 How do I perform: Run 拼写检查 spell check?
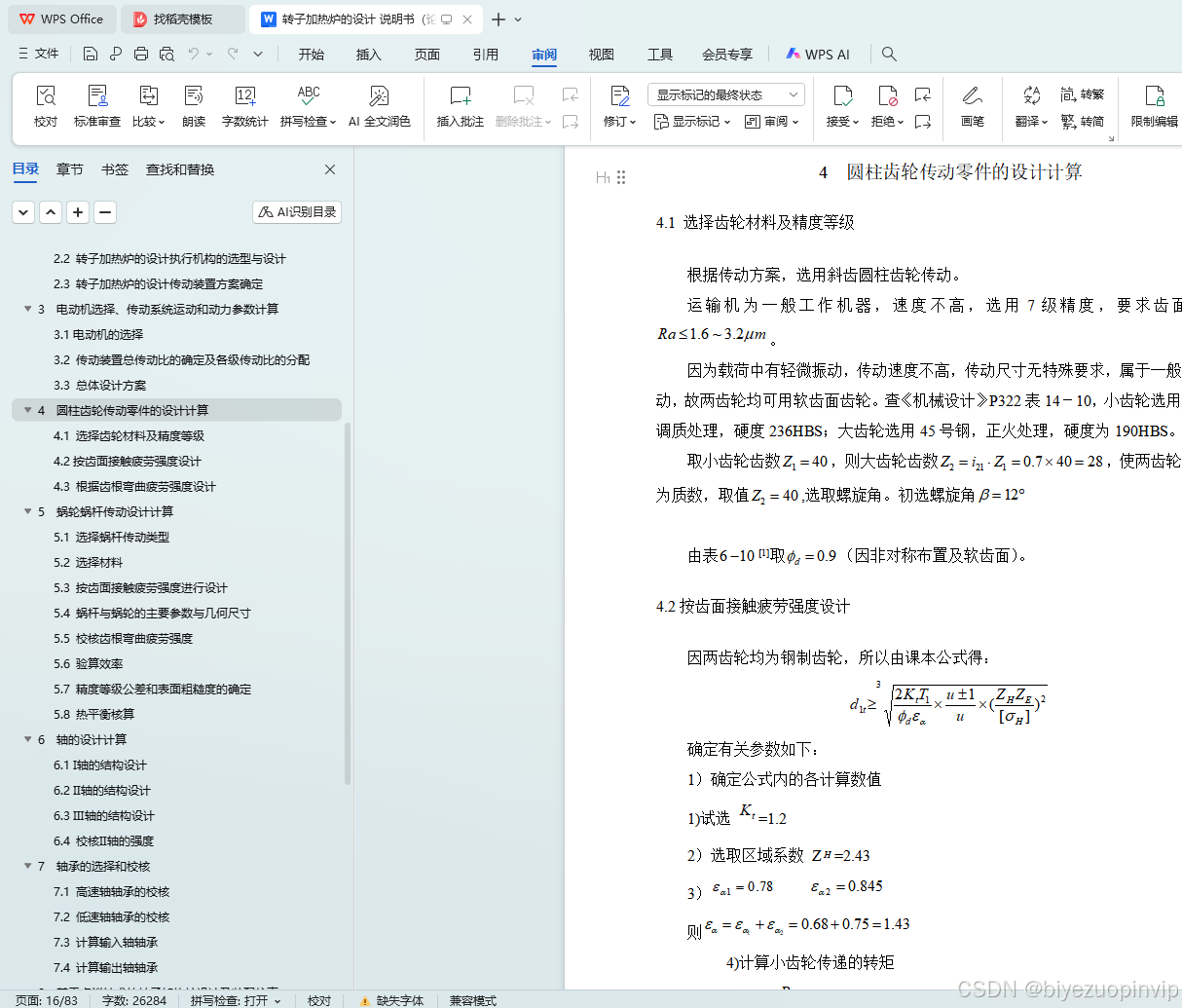[308, 106]
